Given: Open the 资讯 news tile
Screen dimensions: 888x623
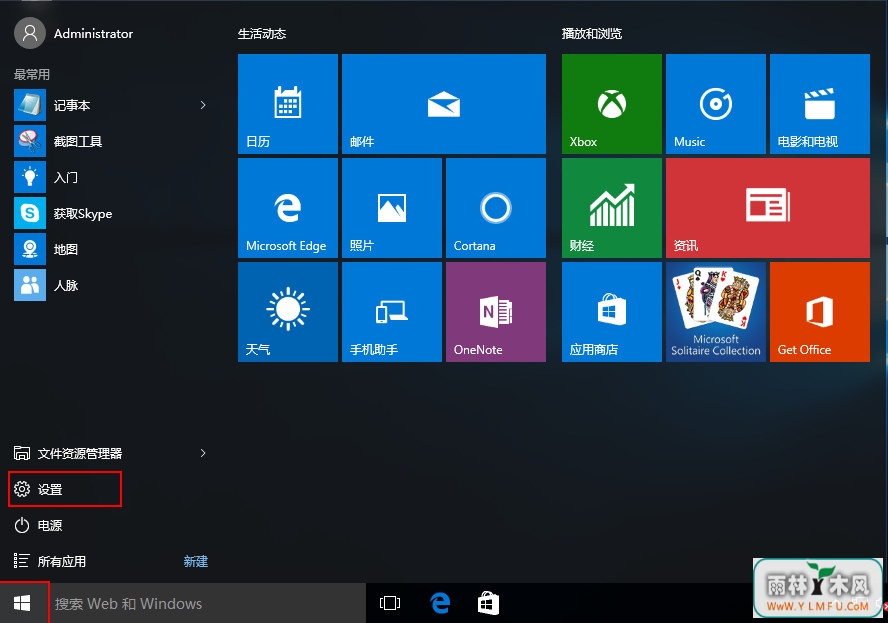Looking at the screenshot, I should point(768,208).
